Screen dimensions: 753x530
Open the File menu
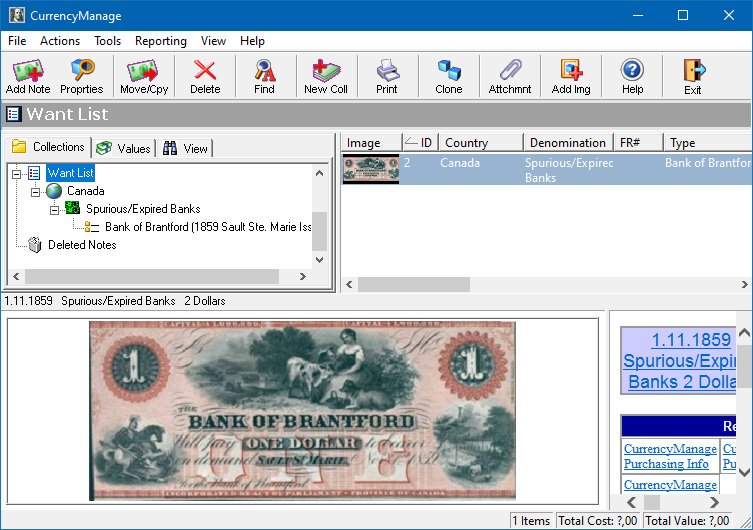(17, 41)
